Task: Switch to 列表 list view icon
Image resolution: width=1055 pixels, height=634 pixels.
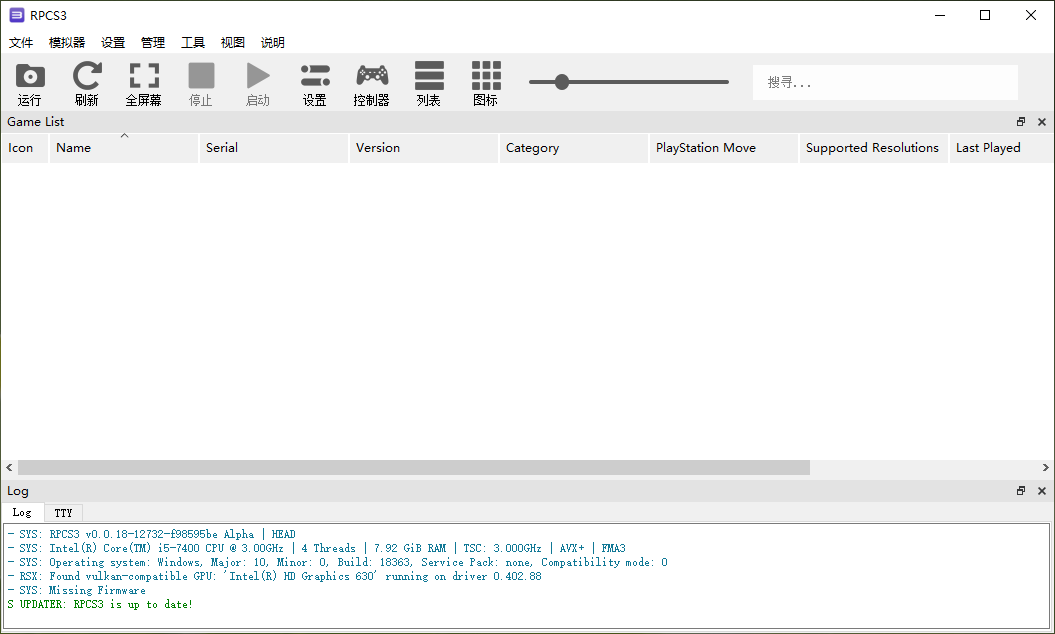Action: pyautogui.click(x=429, y=76)
